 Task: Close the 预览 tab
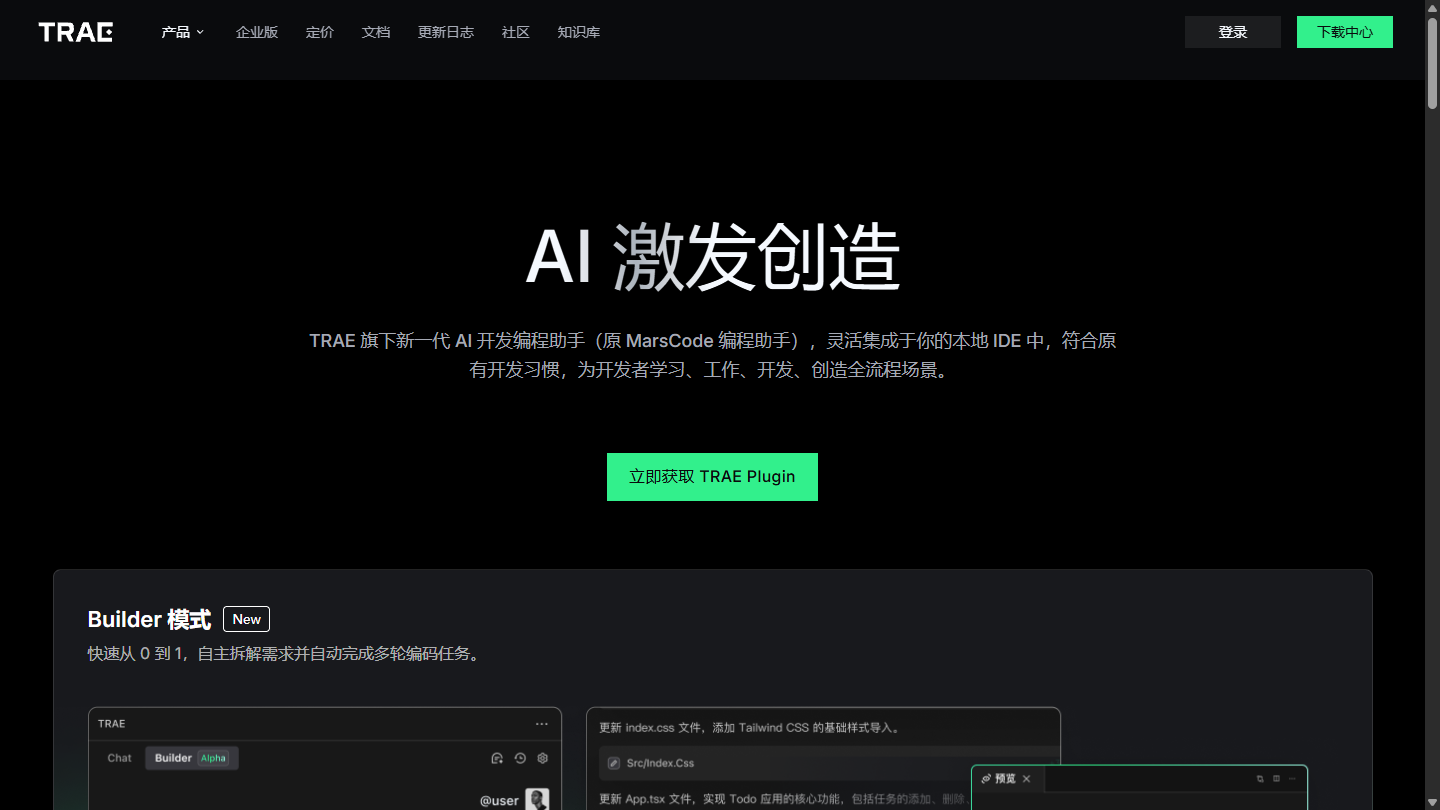point(1026,778)
